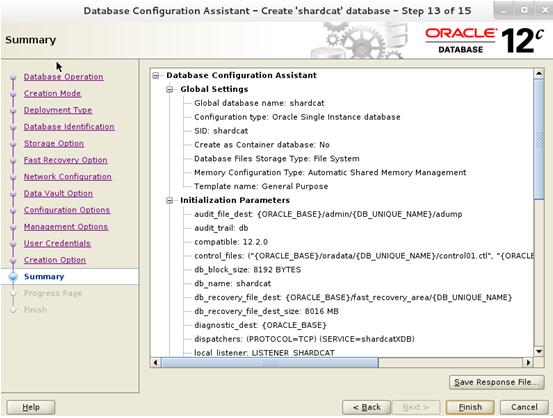Jump to Database Identification step
Viewport: 553px width, 418px height.
pos(69,126)
